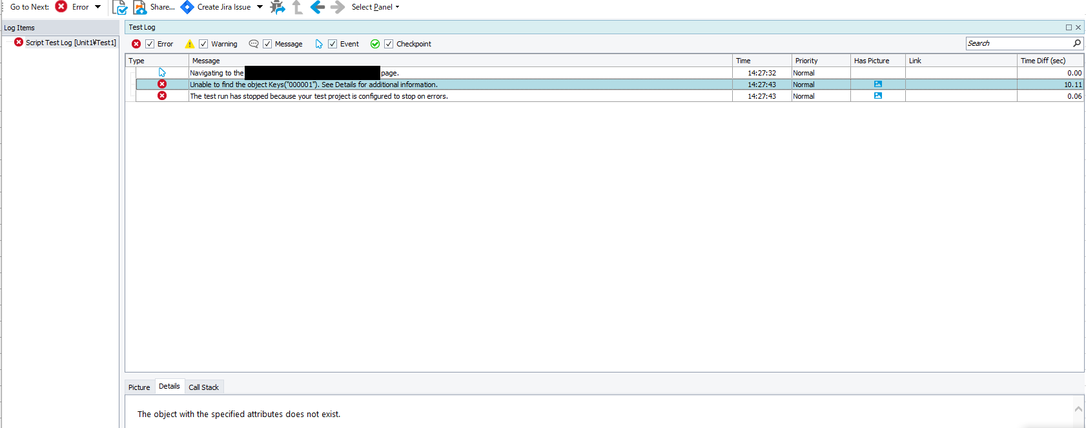Sort by the Time column header
This screenshot has width=1086, height=428.
coord(762,61)
